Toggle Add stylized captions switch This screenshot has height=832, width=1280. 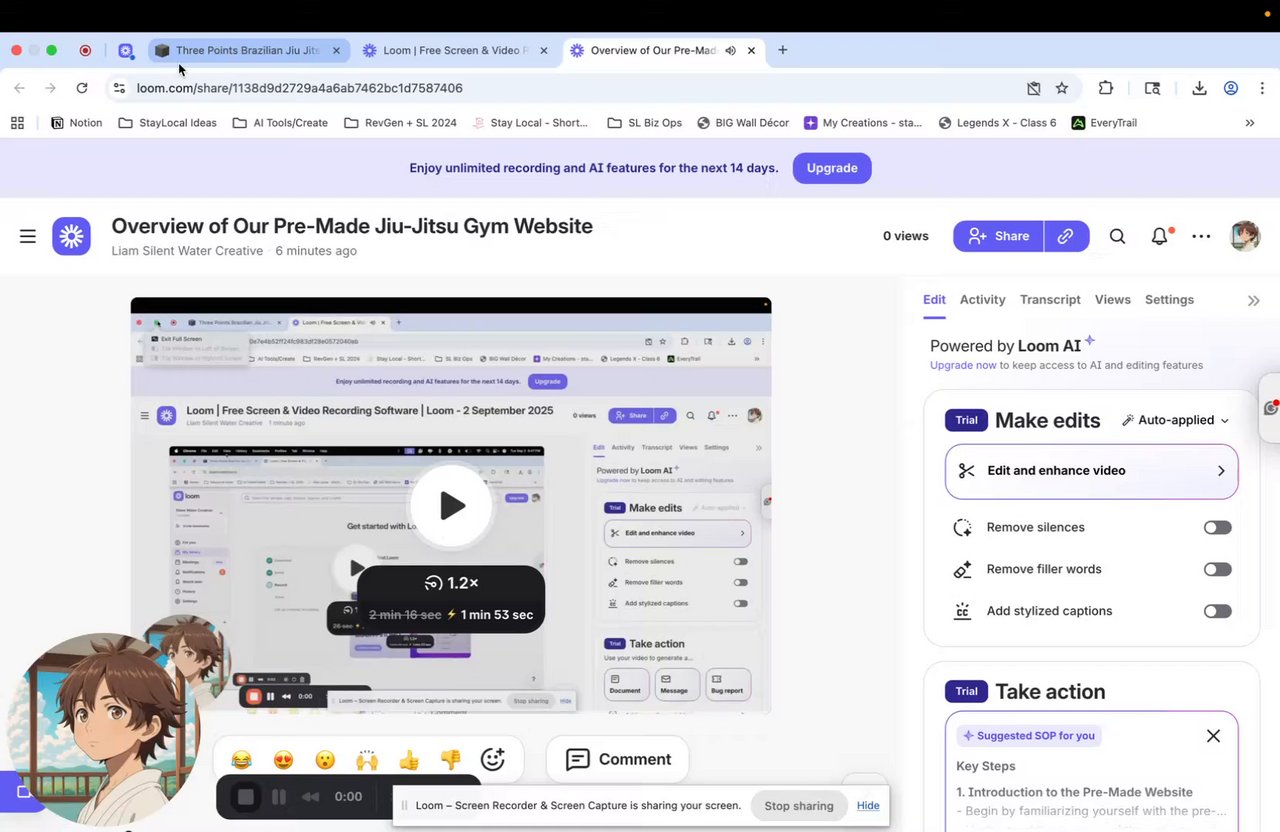pos(1217,611)
